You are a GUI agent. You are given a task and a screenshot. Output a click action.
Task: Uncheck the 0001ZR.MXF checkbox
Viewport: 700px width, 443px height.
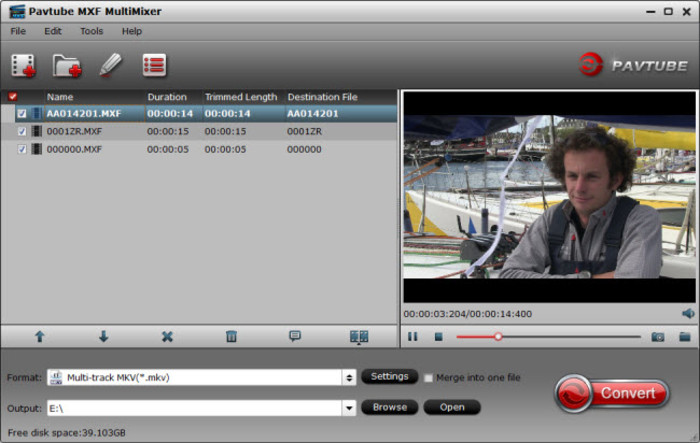click(x=21, y=131)
